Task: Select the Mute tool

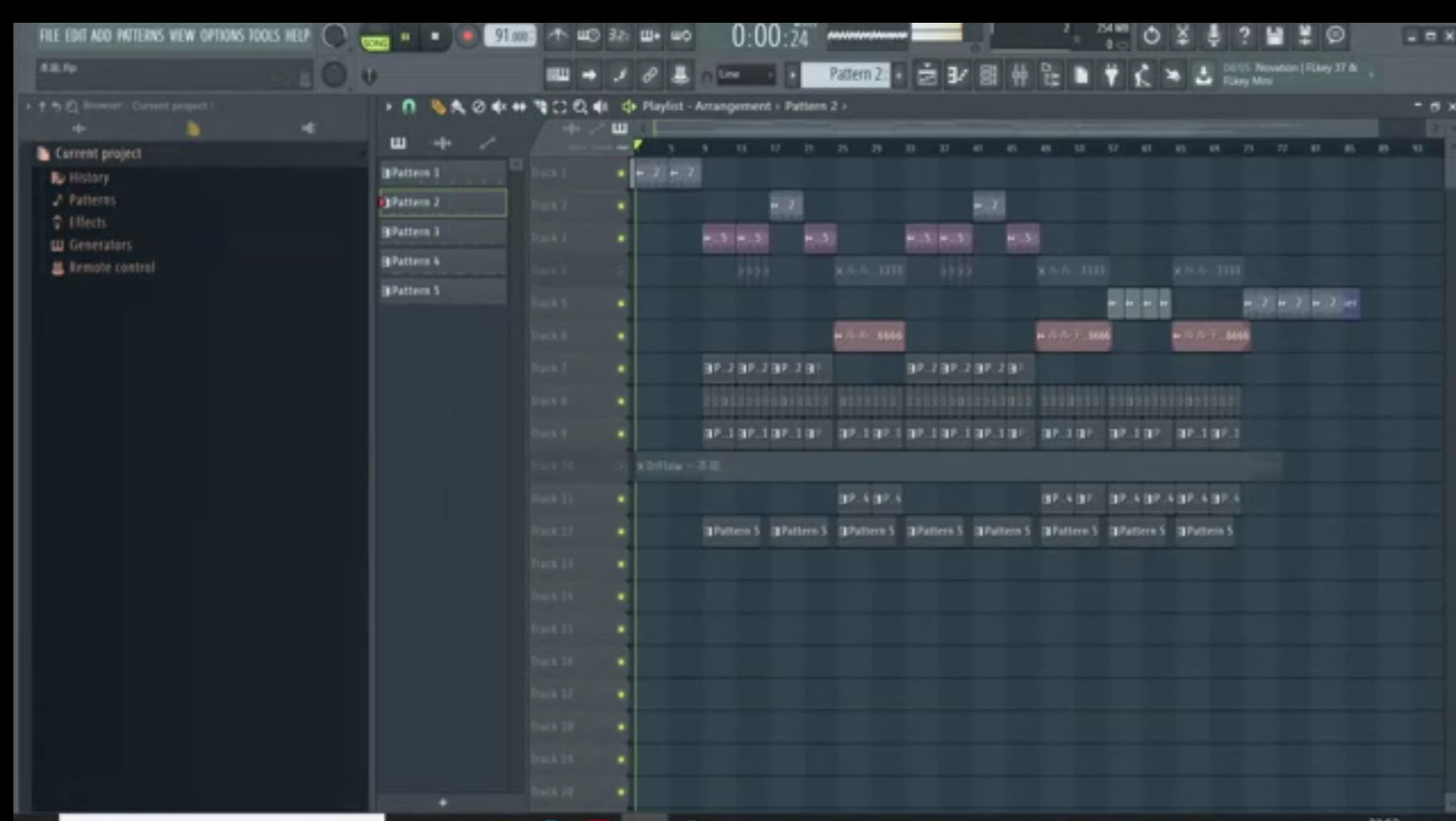Action: (x=499, y=106)
